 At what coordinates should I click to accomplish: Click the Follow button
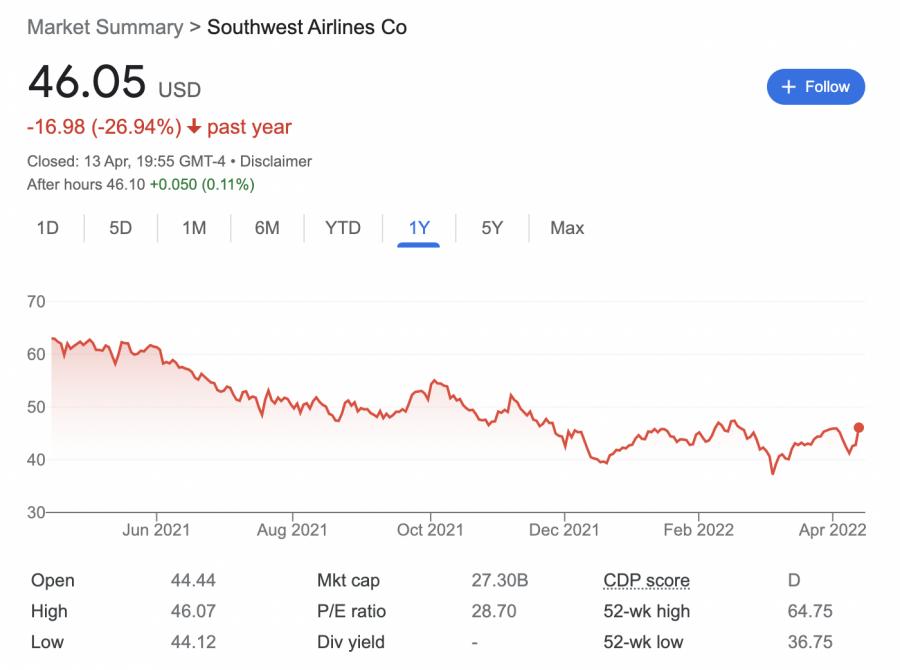tap(815, 87)
